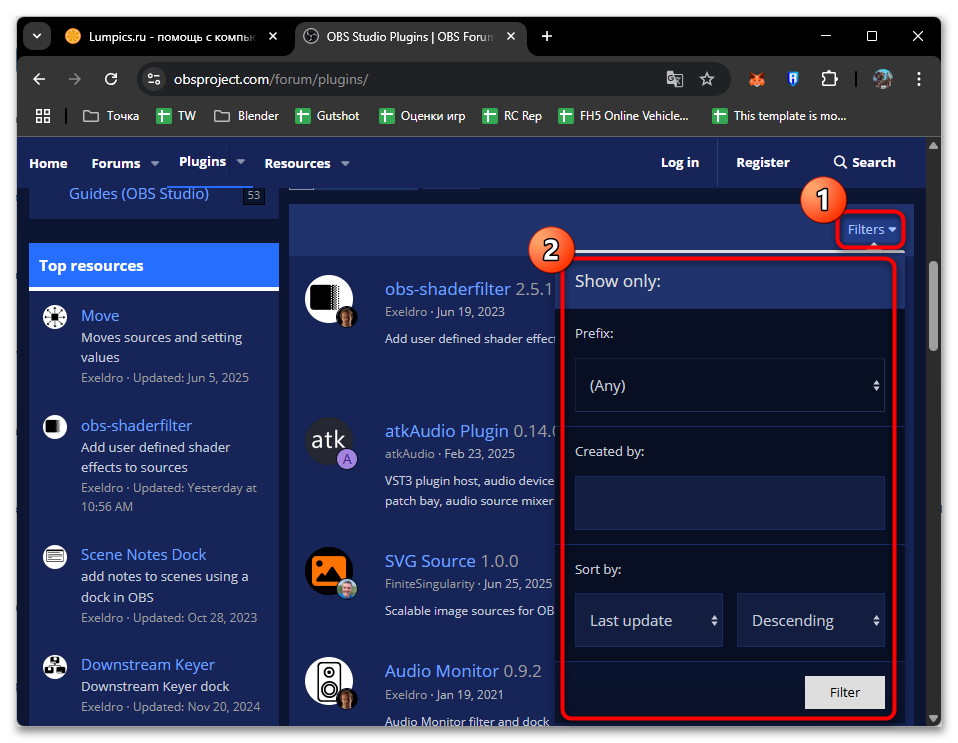Image resolution: width=958 pixels, height=743 pixels.
Task: Click the Scene Notes Dock sidebar icon
Action: click(54, 555)
